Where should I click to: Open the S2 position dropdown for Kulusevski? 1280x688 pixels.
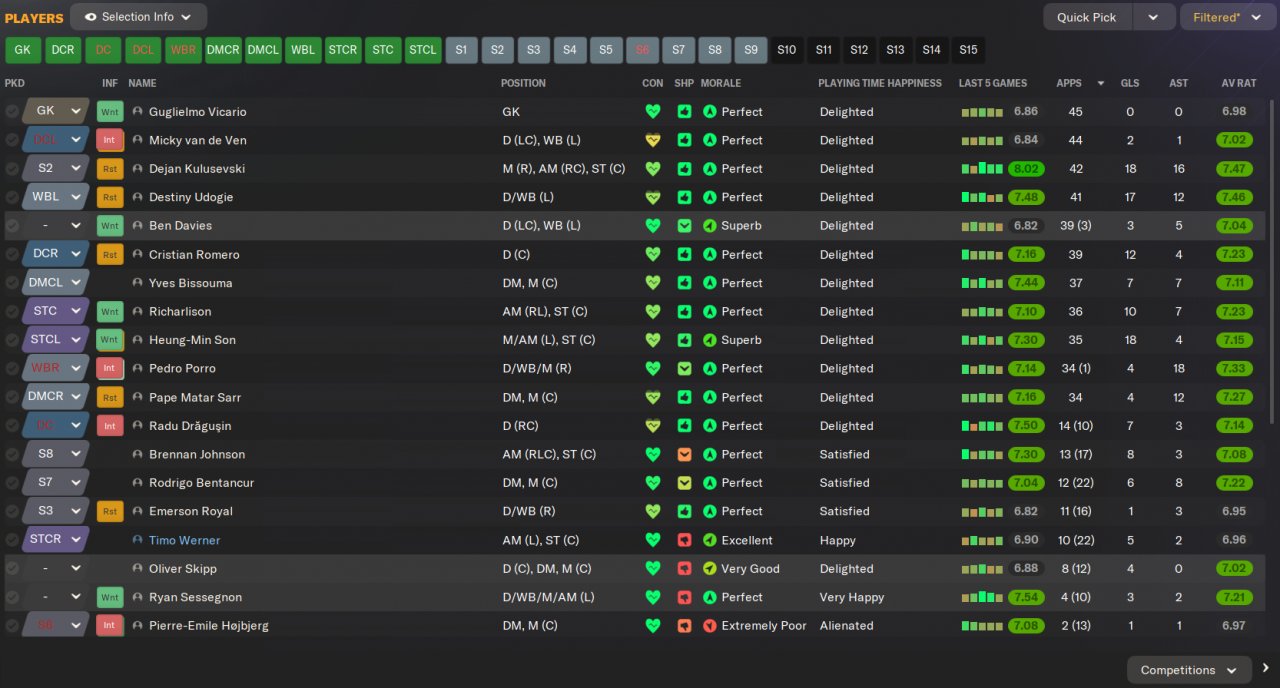point(55,168)
